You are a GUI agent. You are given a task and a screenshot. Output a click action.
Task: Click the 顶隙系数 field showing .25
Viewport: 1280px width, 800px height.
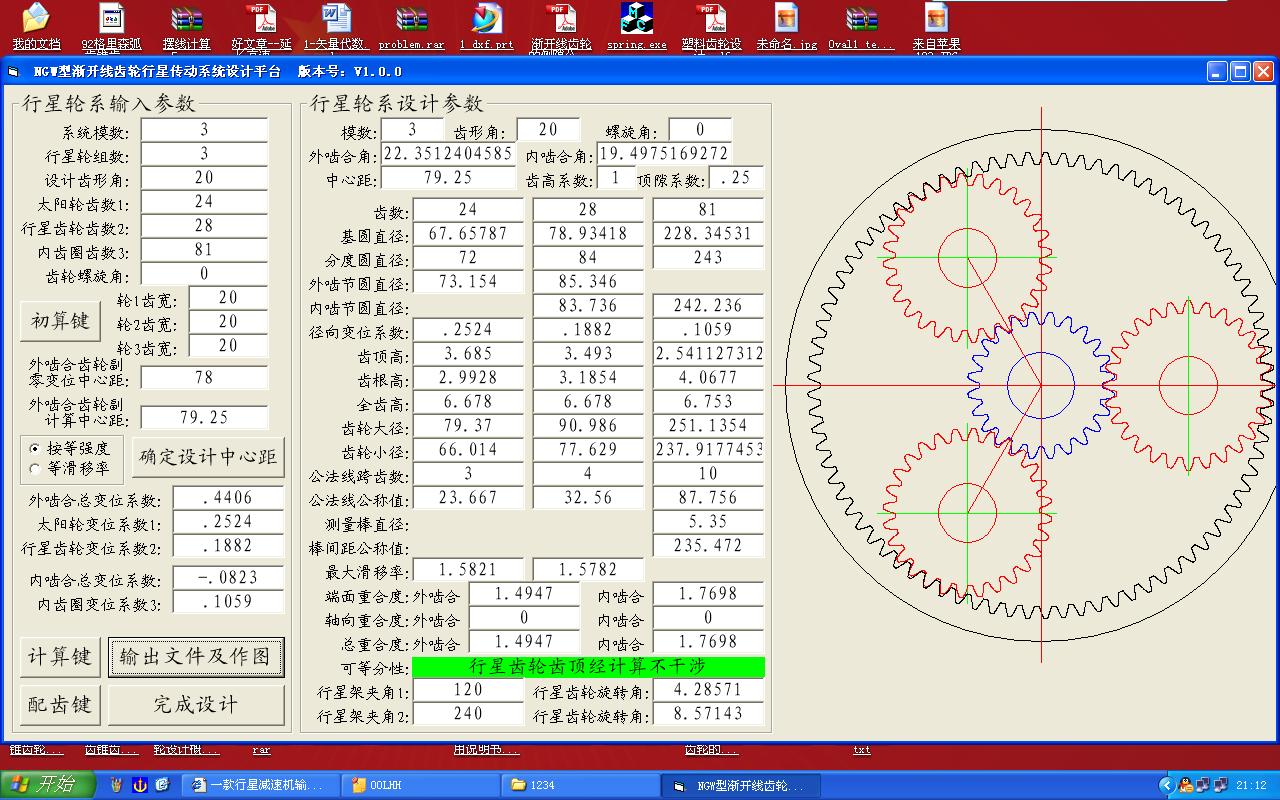tap(737, 178)
